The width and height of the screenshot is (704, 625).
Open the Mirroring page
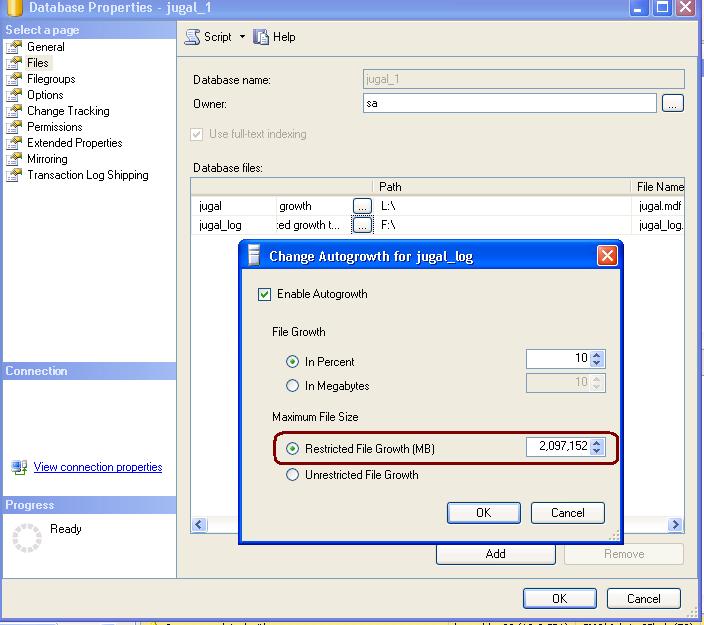coord(47,159)
